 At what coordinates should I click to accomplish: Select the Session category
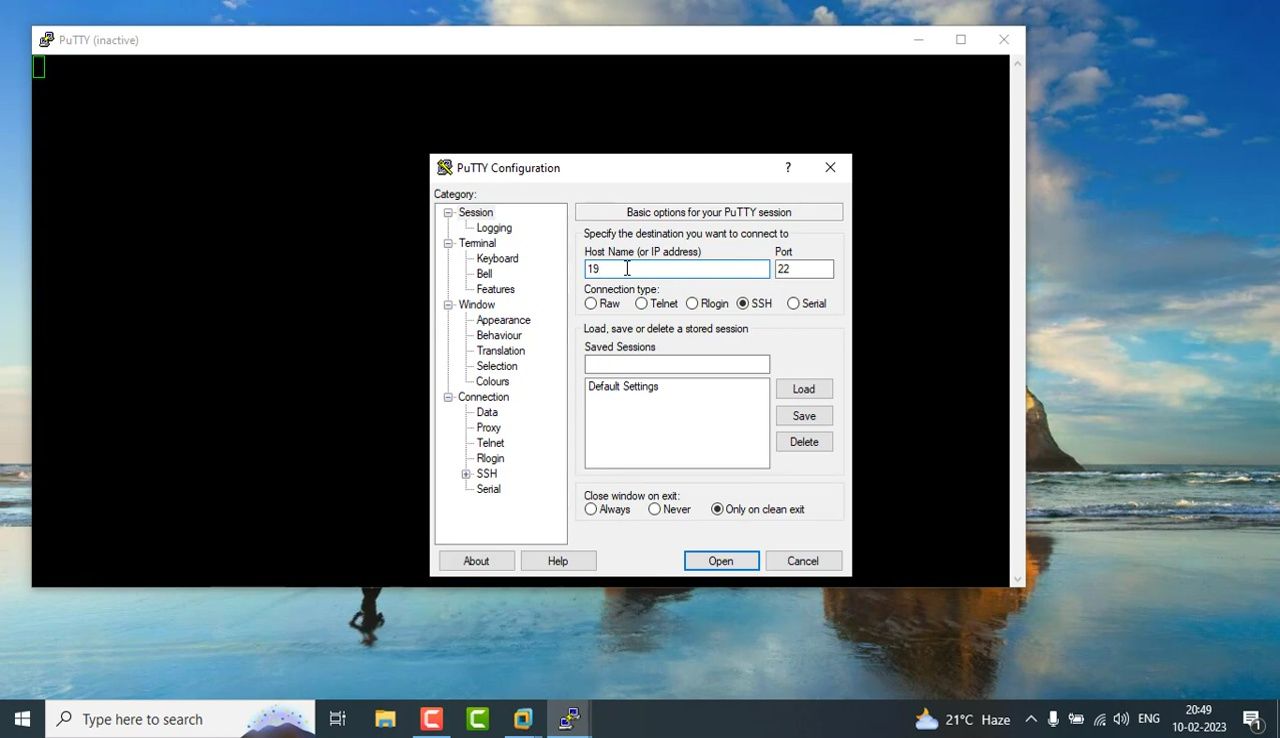tap(476, 212)
